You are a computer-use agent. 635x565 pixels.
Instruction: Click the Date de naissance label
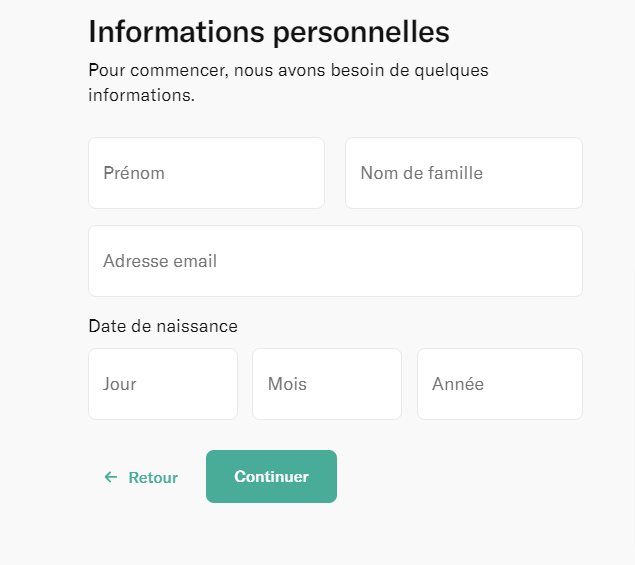(163, 326)
